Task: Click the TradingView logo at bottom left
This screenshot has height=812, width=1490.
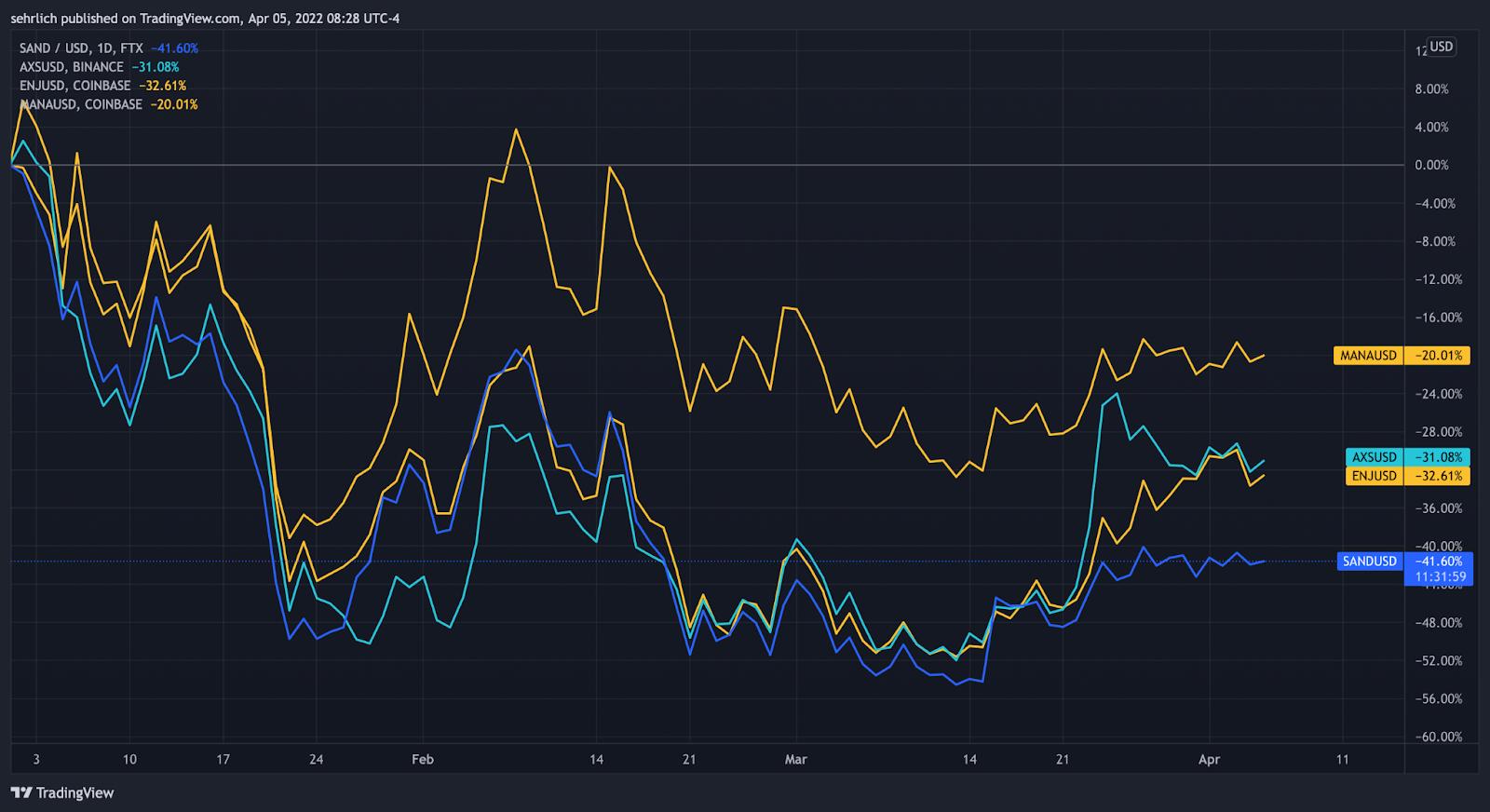Action: pos(62,792)
